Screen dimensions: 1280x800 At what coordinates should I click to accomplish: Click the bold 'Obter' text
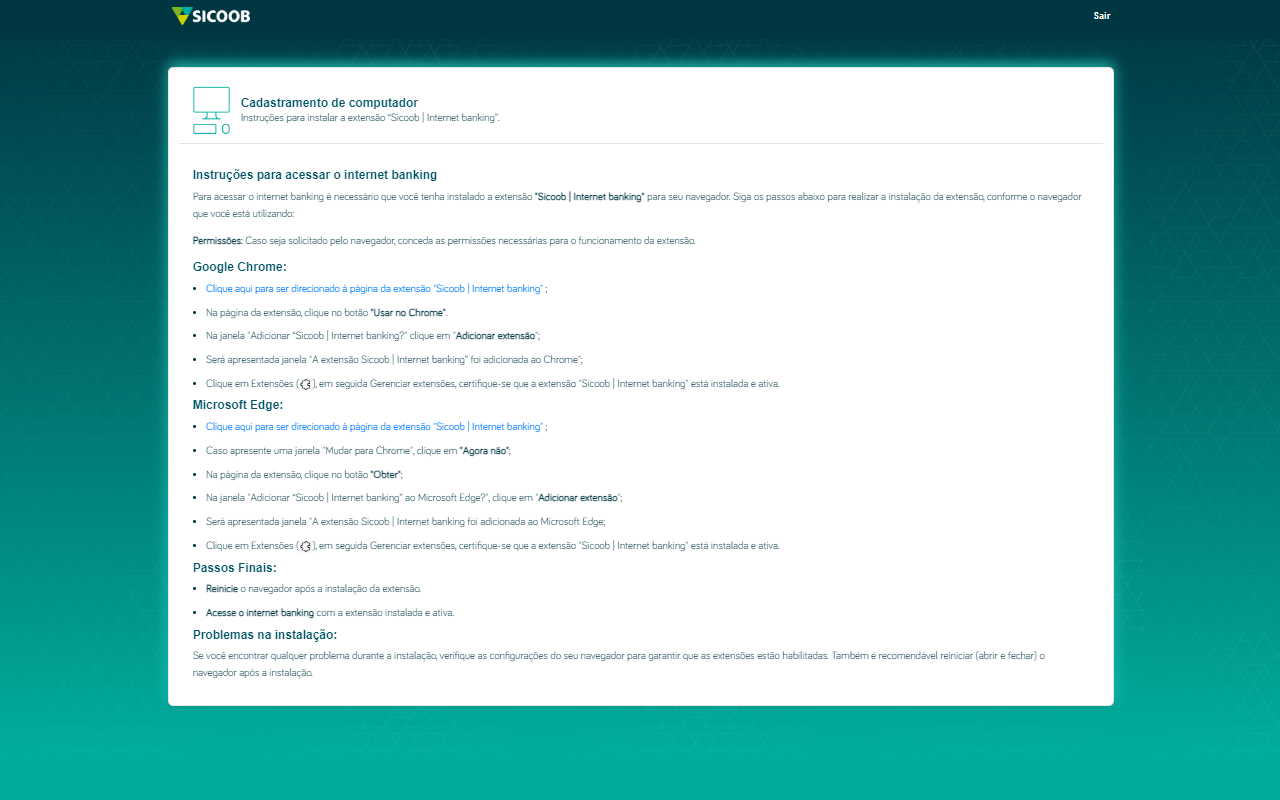coord(386,475)
